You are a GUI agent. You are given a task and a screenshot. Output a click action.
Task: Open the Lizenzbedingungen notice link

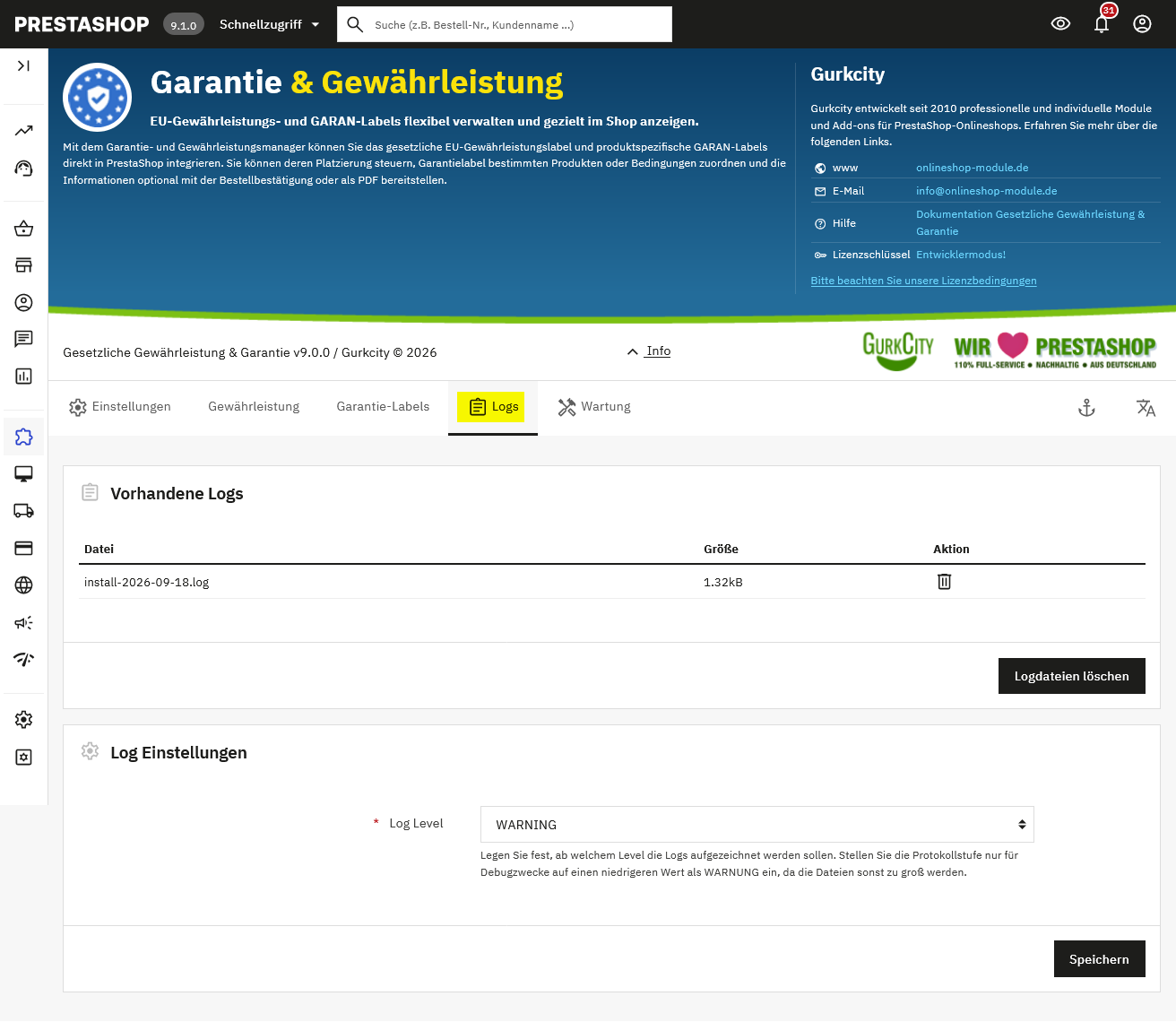tap(923, 281)
